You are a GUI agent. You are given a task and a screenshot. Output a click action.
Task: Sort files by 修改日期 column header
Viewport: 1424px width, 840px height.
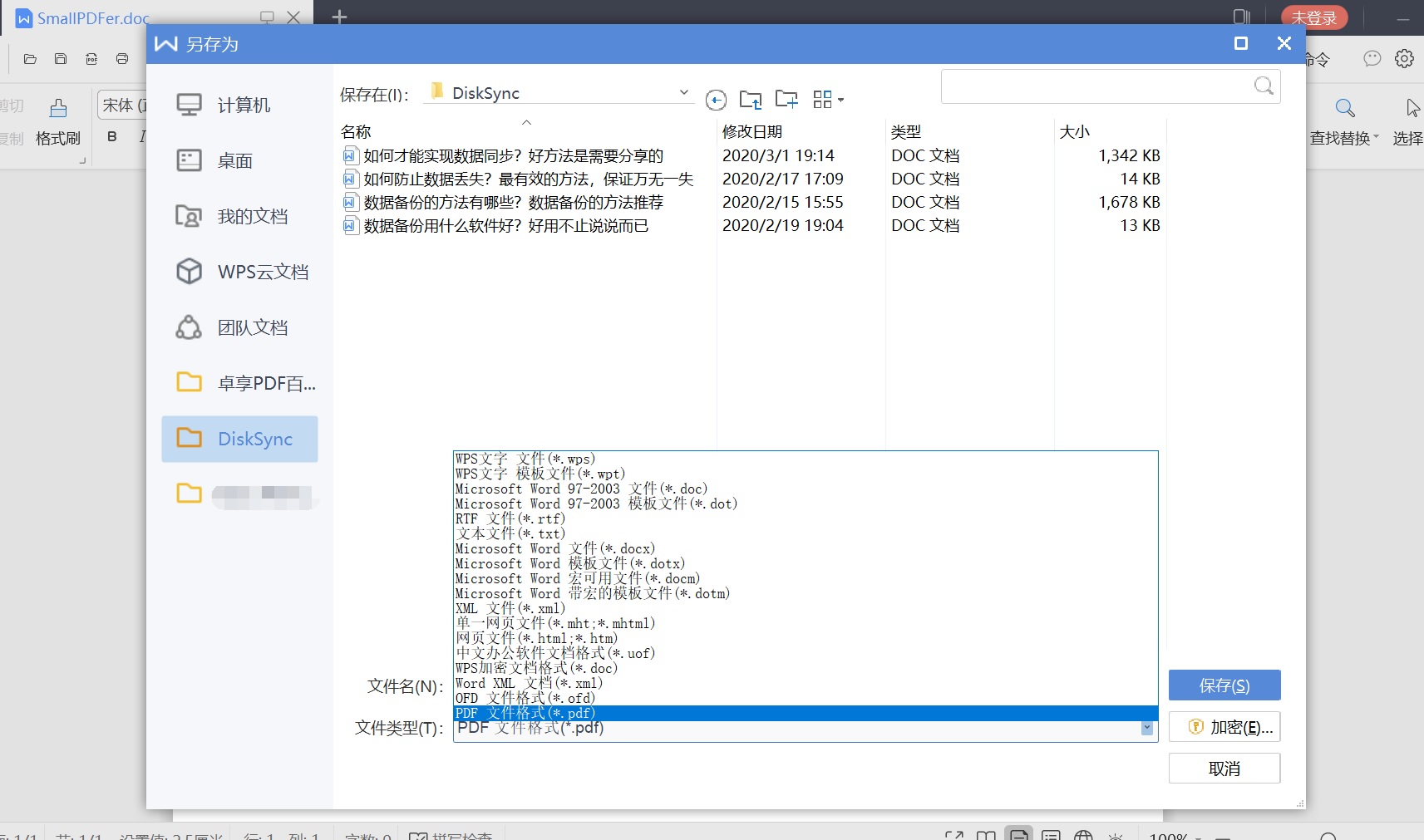point(752,131)
